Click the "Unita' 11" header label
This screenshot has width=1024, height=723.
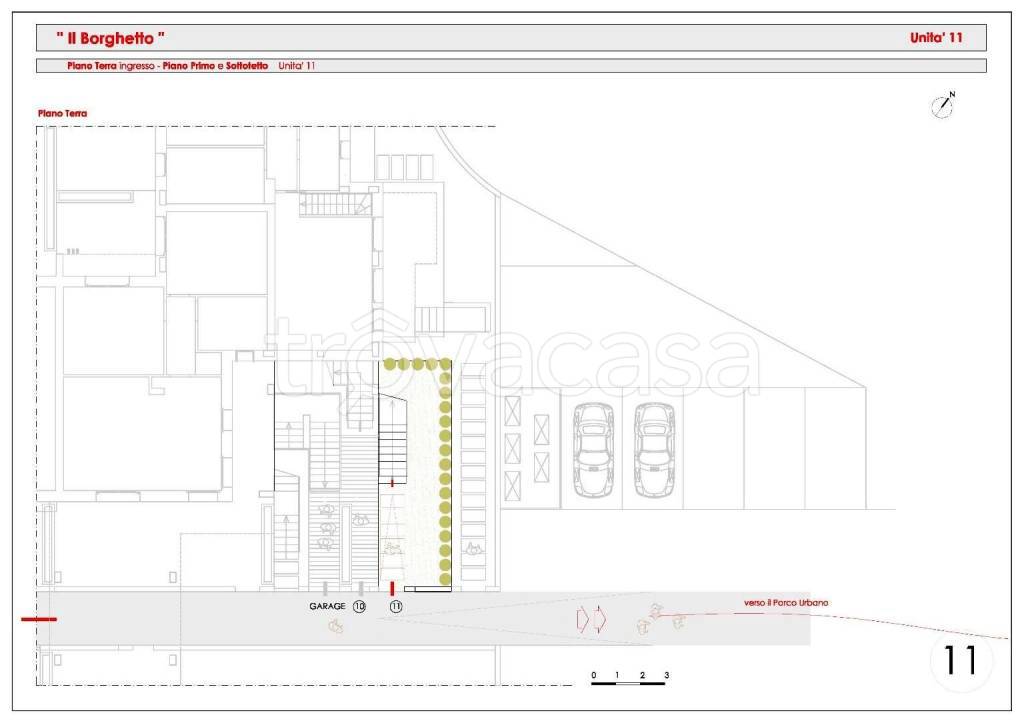coord(936,39)
